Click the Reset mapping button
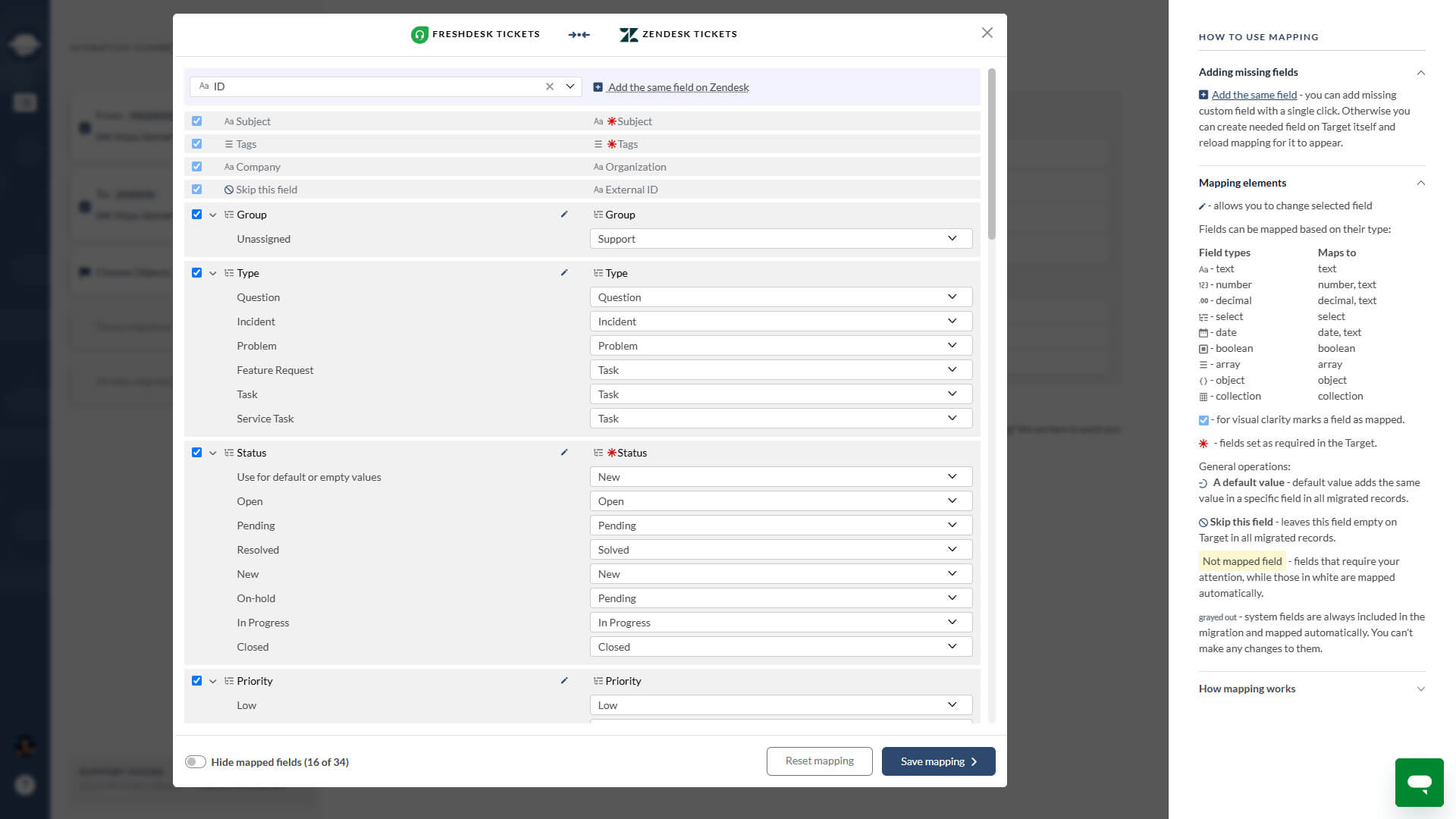Image resolution: width=1456 pixels, height=819 pixels. pyautogui.click(x=819, y=761)
